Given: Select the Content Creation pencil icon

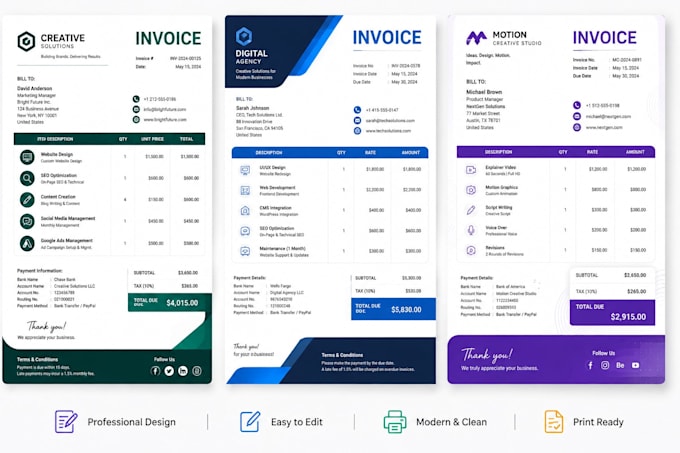Looking at the screenshot, I should tap(27, 199).
